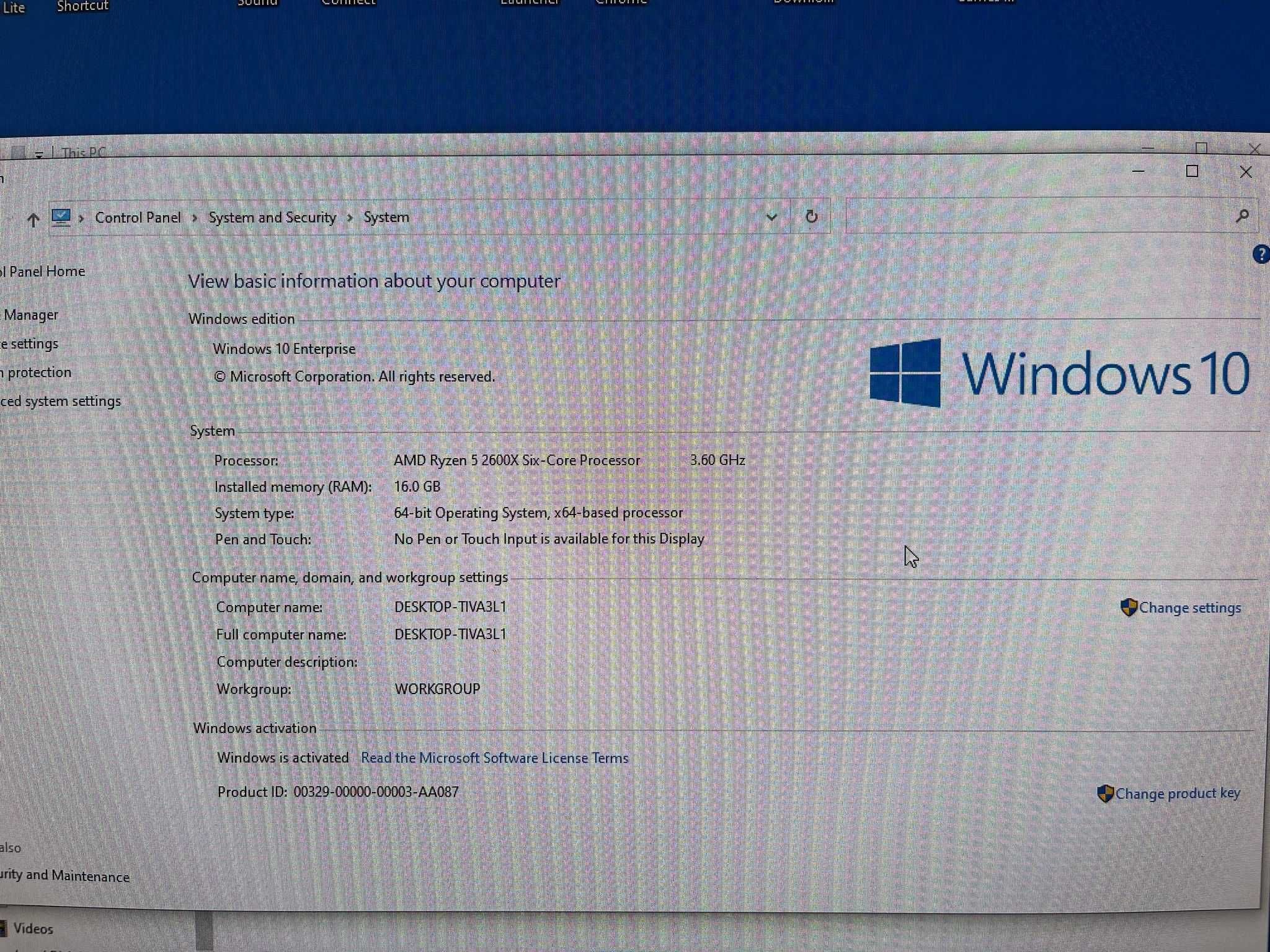This screenshot has height=952, width=1270.
Task: Select the Computer name value DESKTOP-TIVA3L1
Action: (450, 607)
